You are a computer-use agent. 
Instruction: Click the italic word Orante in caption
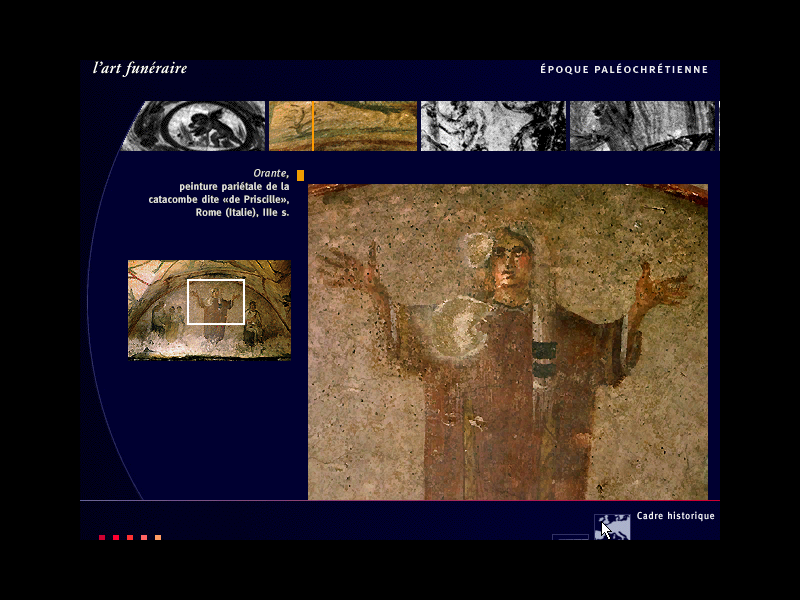click(271, 173)
